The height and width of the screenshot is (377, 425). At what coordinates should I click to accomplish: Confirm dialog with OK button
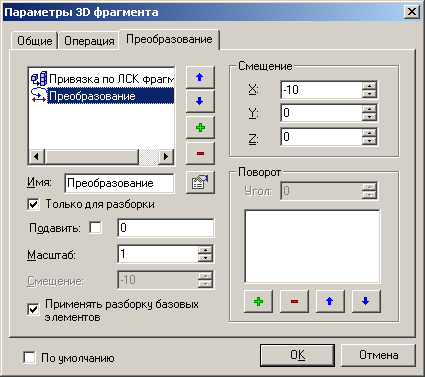tap(297, 355)
